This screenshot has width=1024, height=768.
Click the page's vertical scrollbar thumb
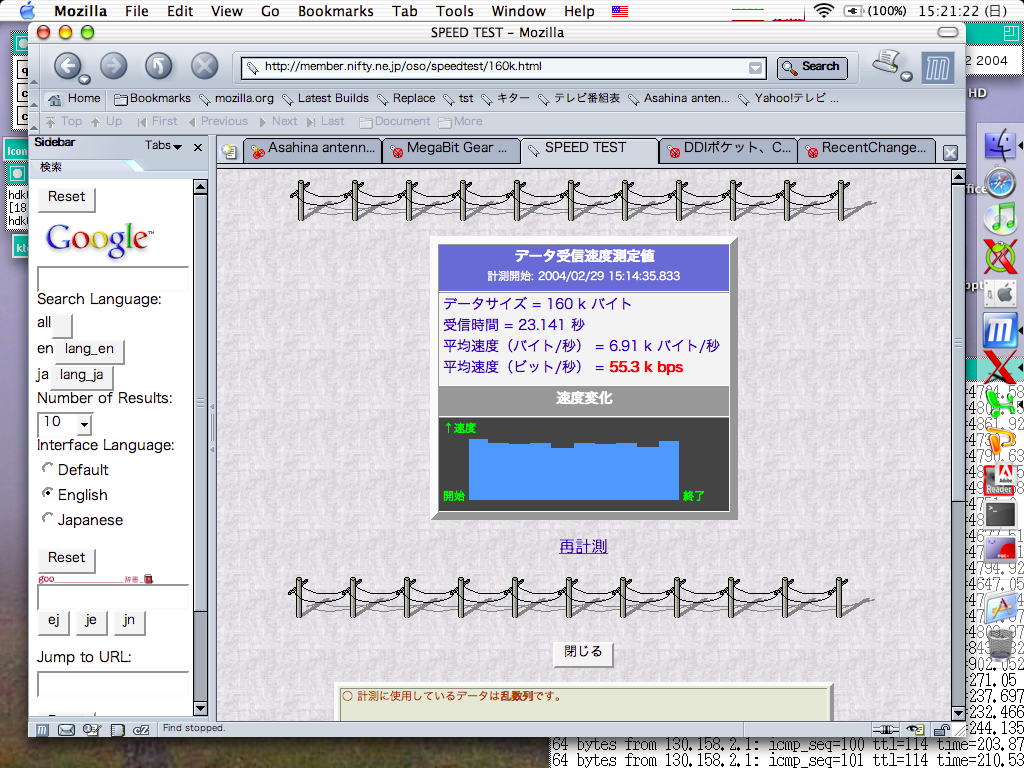tap(958, 342)
